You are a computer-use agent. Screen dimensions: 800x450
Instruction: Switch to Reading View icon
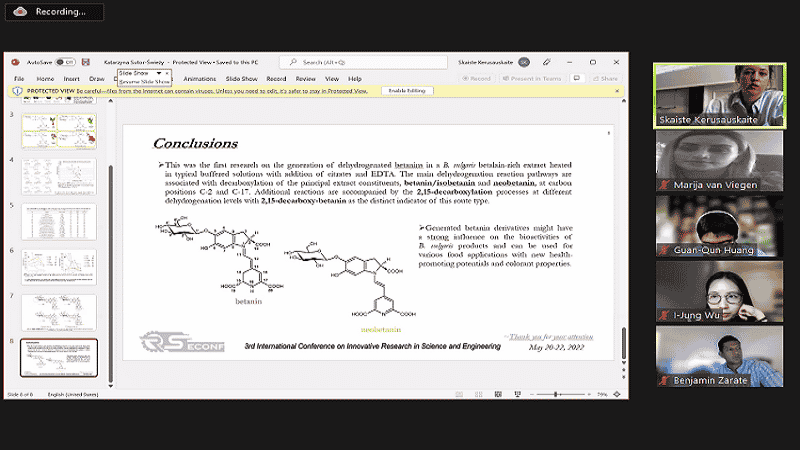498,394
